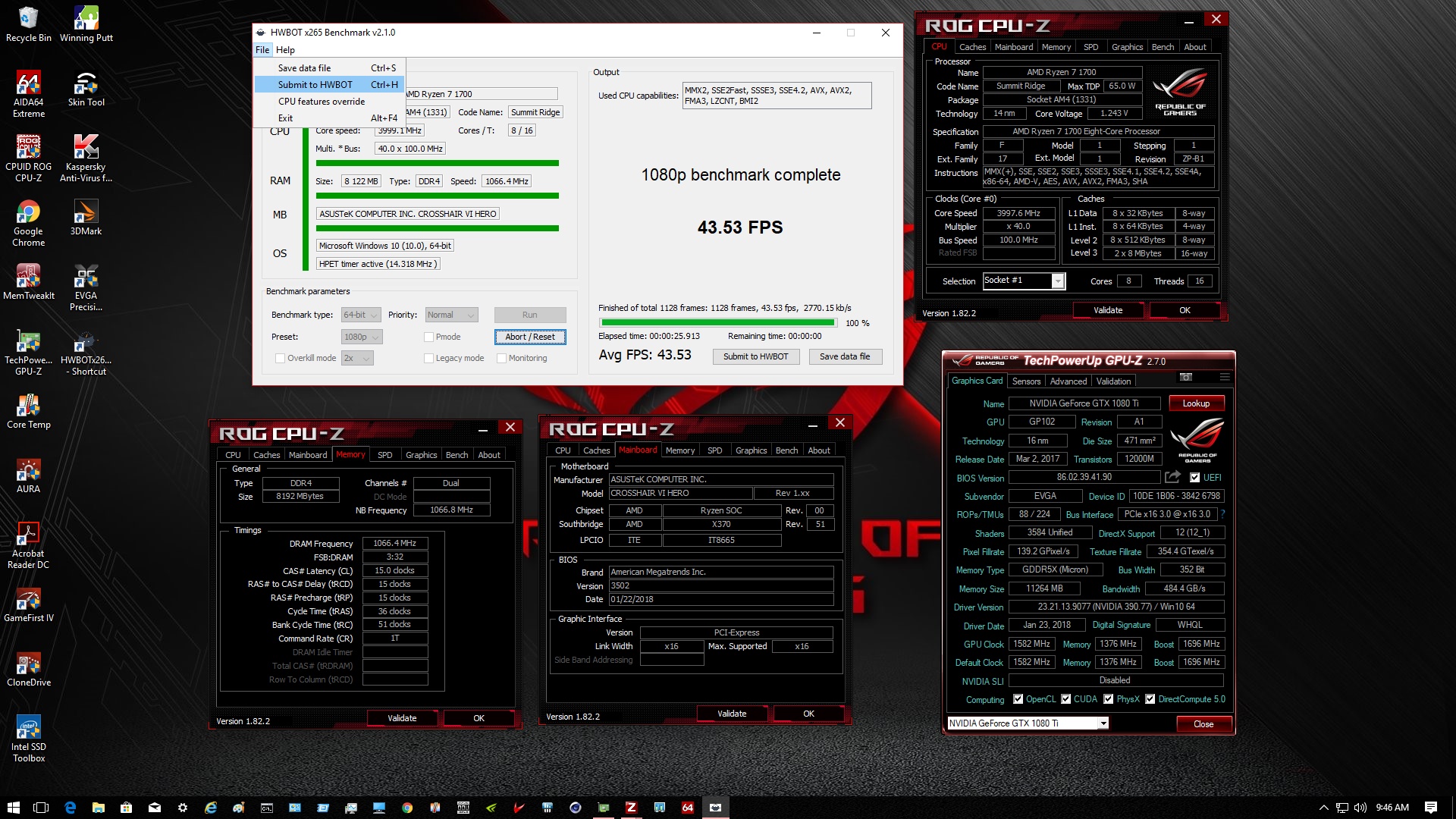Click the Abort / Reset button
Image resolution: width=1456 pixels, height=819 pixels.
pos(530,337)
